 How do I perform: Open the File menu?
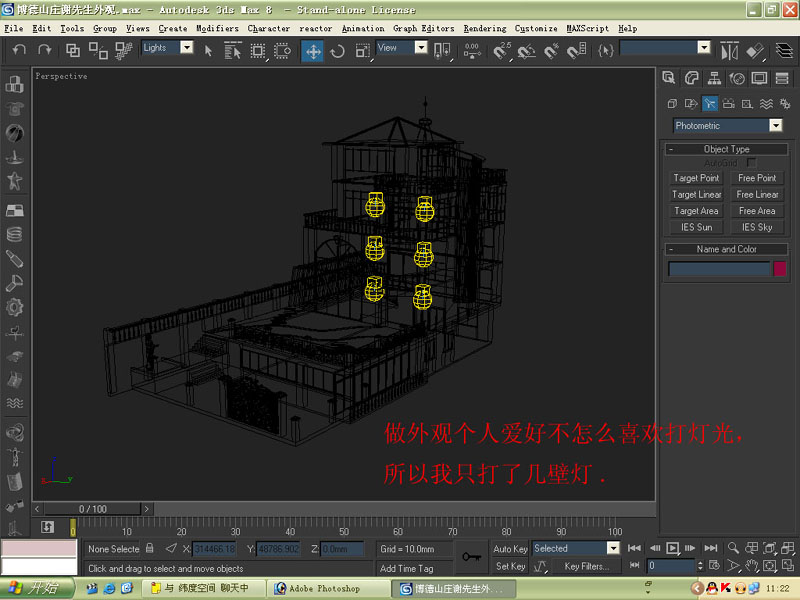pyautogui.click(x=14, y=29)
